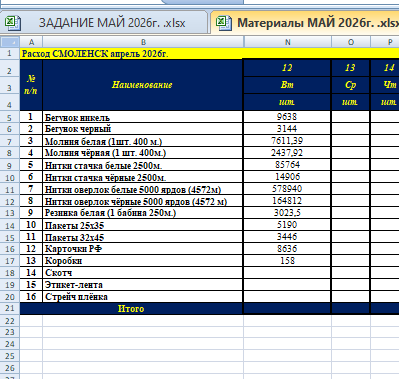Switch to ЗАДАНИЕ МАЙ 2026г. workbook tab
The width and height of the screenshot is (399, 379).
pyautogui.click(x=103, y=23)
